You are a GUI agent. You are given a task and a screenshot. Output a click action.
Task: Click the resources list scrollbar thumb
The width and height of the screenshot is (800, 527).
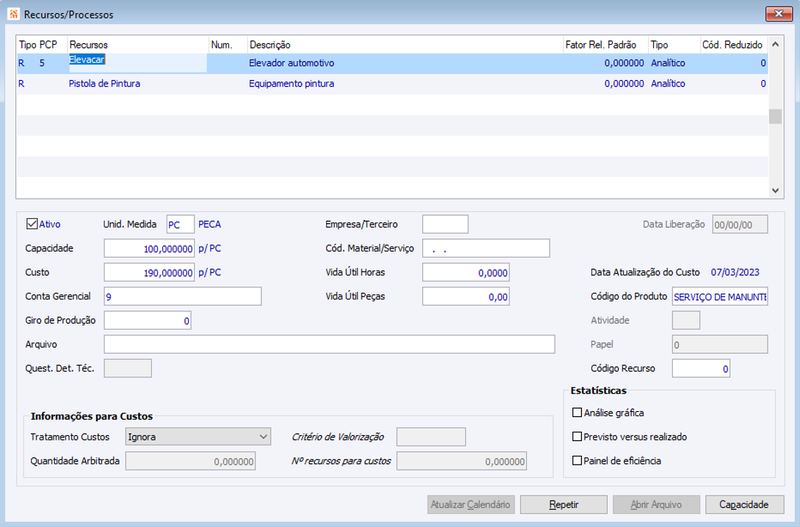pyautogui.click(x=775, y=116)
